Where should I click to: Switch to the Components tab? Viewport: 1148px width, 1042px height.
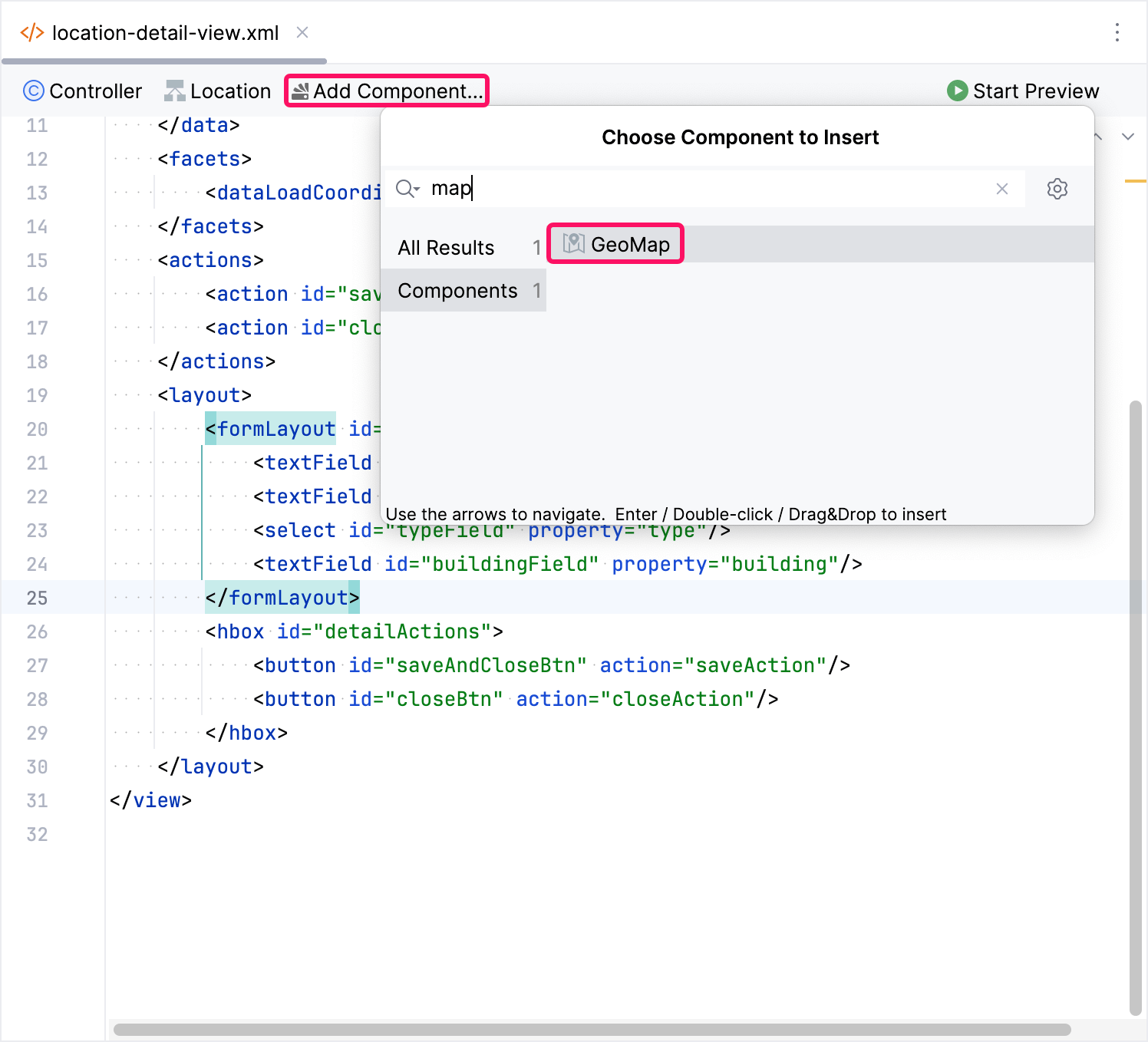pyautogui.click(x=457, y=290)
